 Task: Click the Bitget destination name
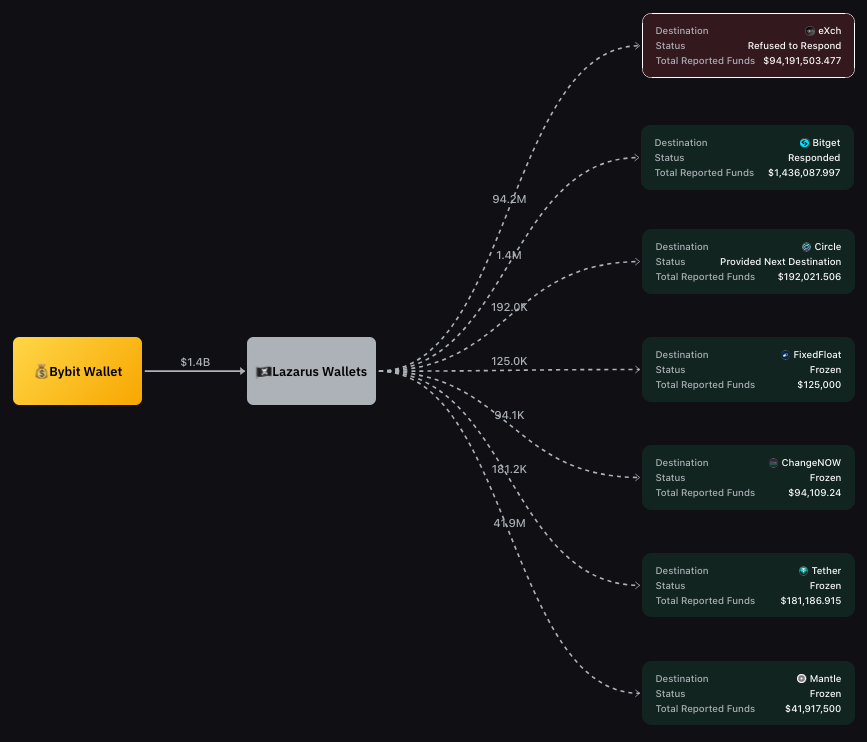(x=826, y=143)
